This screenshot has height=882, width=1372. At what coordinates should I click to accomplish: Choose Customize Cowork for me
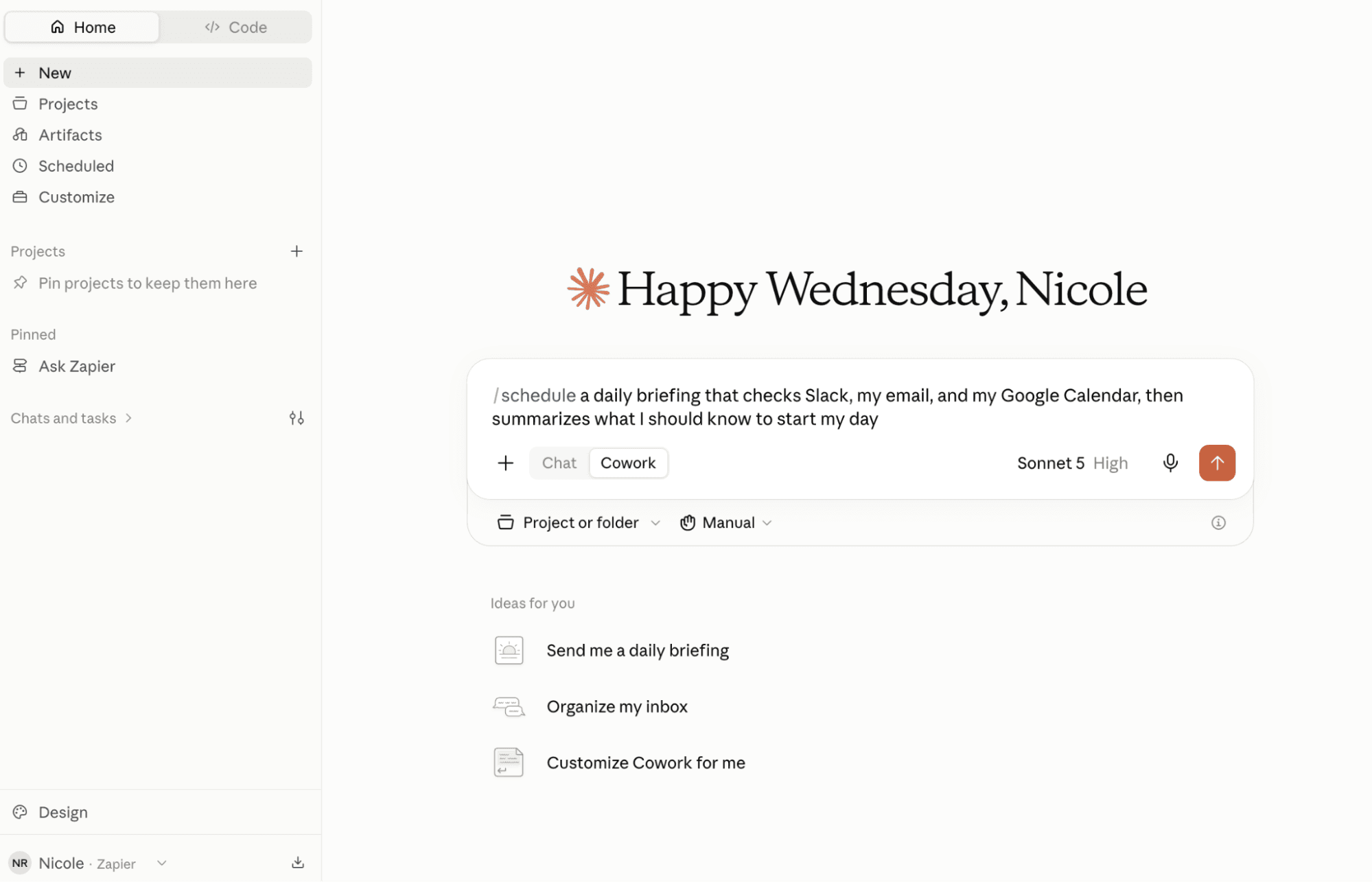point(646,763)
